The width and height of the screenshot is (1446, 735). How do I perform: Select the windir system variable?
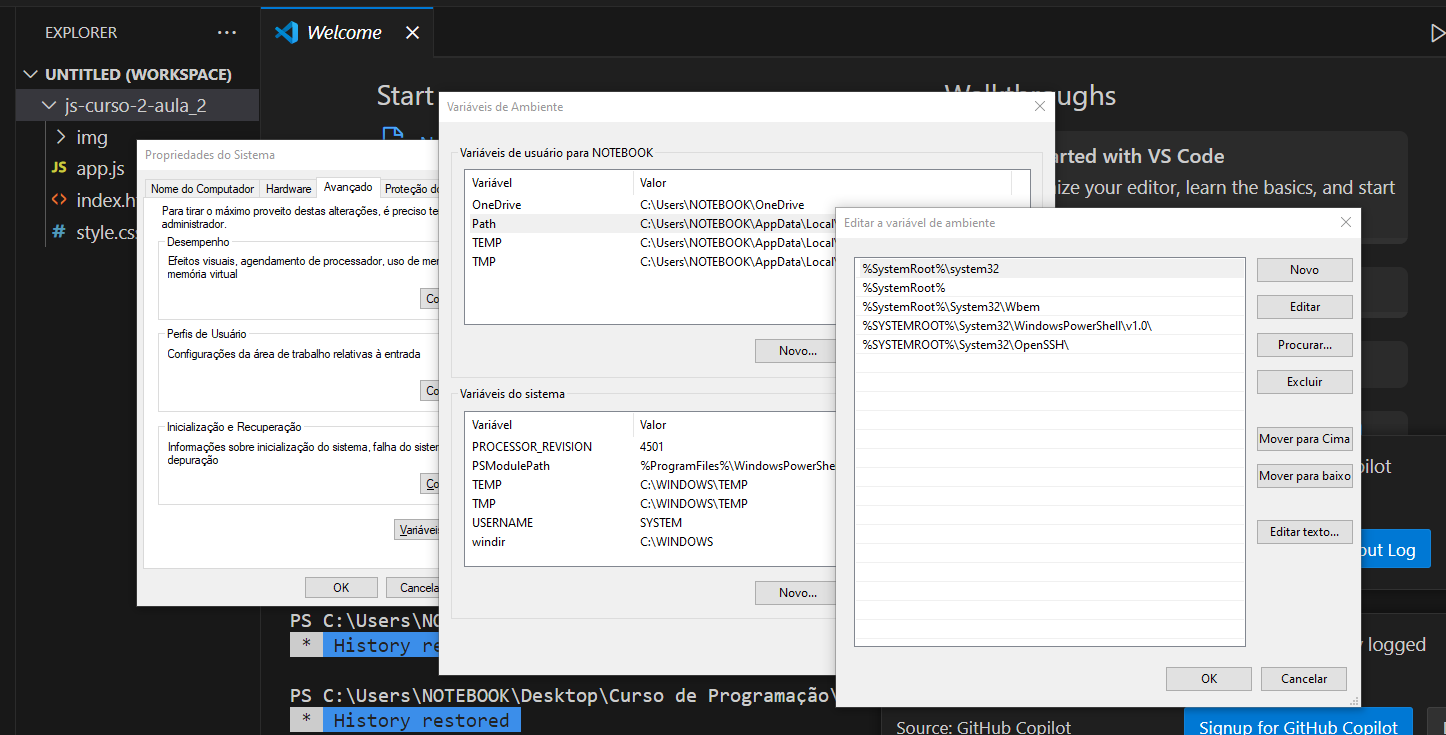click(650, 542)
